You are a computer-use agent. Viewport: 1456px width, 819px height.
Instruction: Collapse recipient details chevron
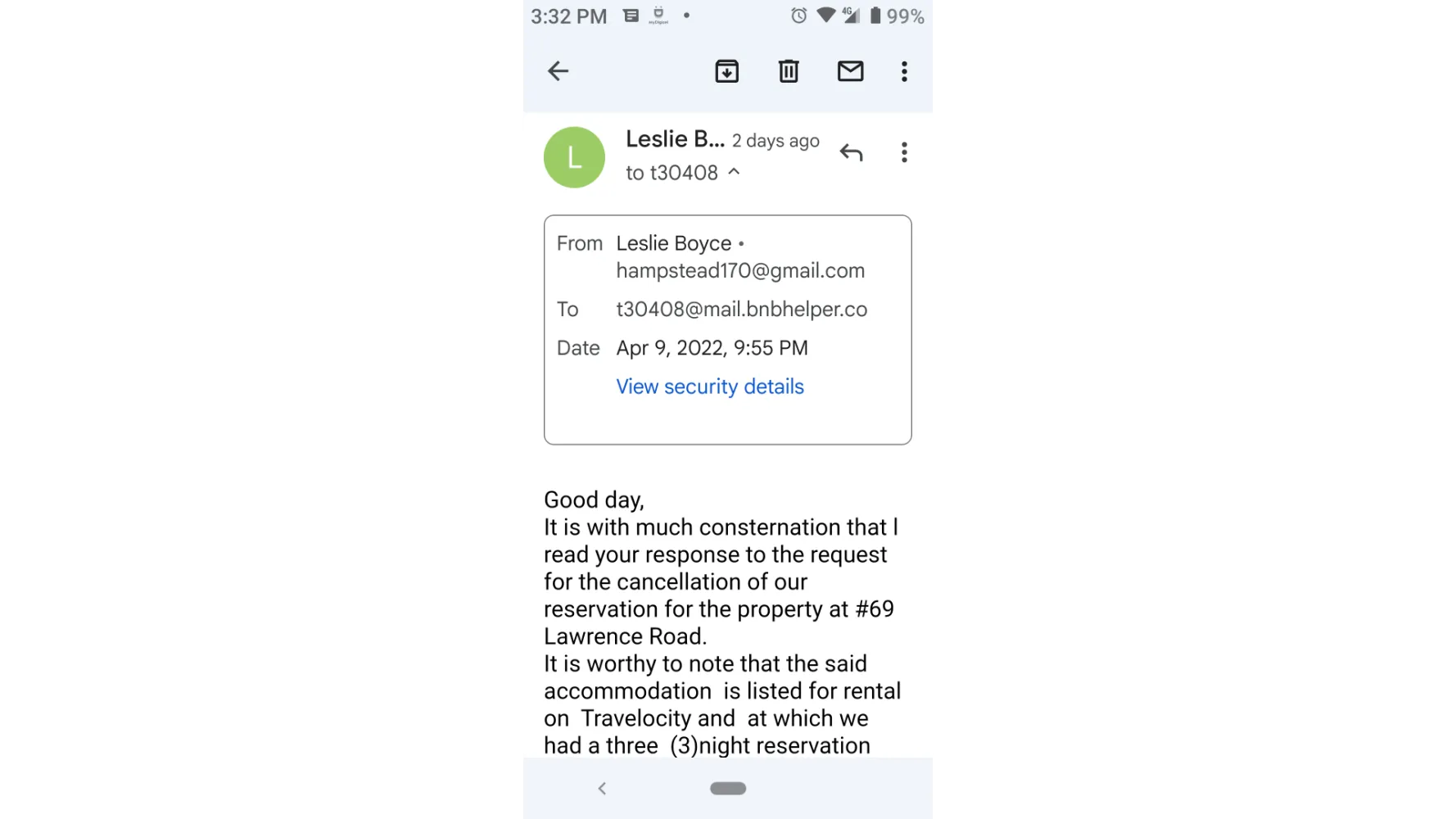coord(735,172)
